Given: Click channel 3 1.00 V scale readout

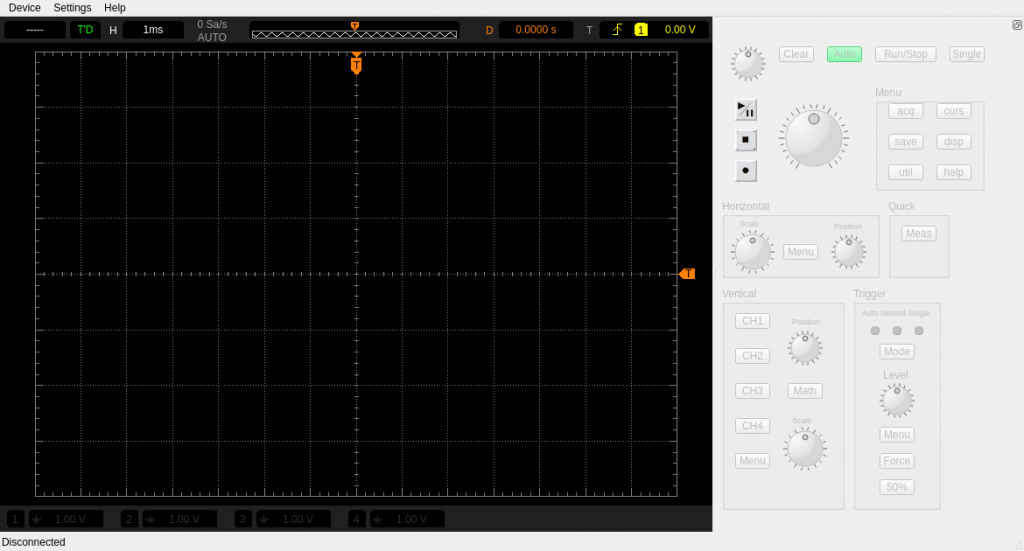Looking at the screenshot, I should [293, 520].
